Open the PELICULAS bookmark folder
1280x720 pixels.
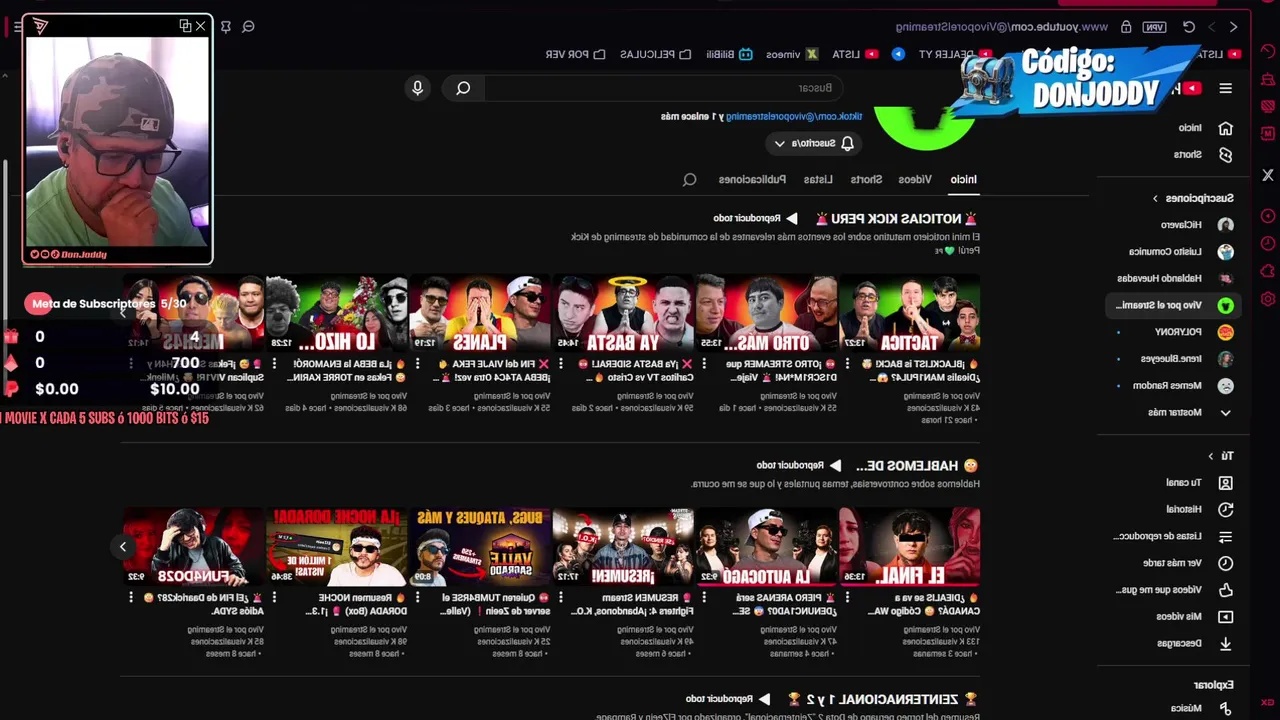(x=655, y=54)
